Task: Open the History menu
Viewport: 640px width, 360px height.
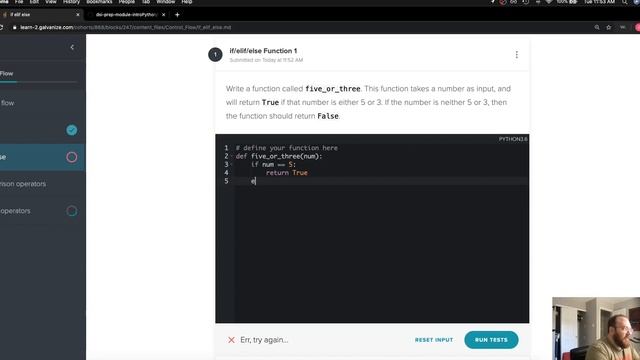Action: tap(71, 2)
